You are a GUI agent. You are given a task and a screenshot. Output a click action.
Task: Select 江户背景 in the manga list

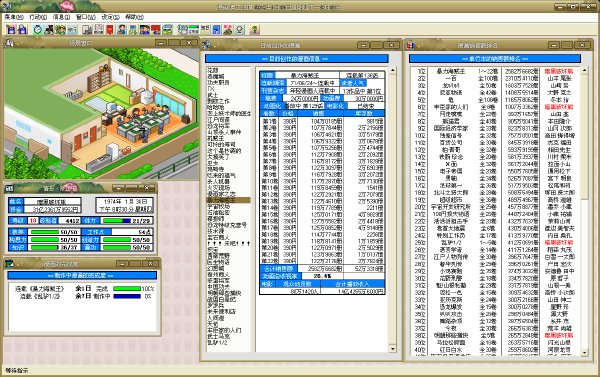[218, 120]
